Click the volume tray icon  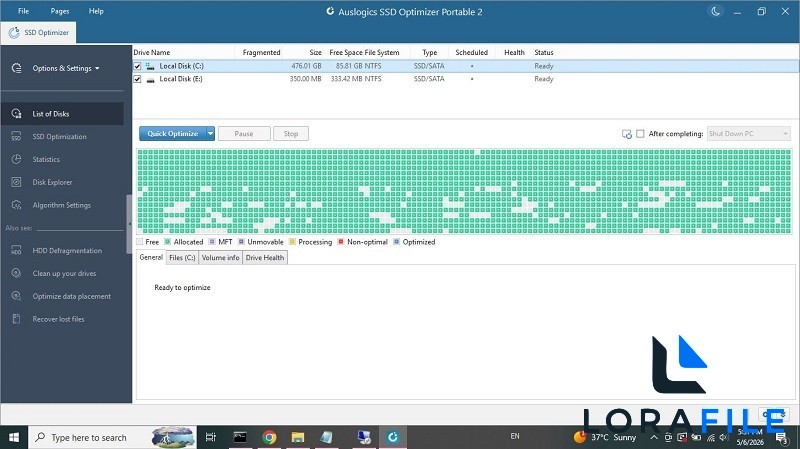click(x=723, y=437)
